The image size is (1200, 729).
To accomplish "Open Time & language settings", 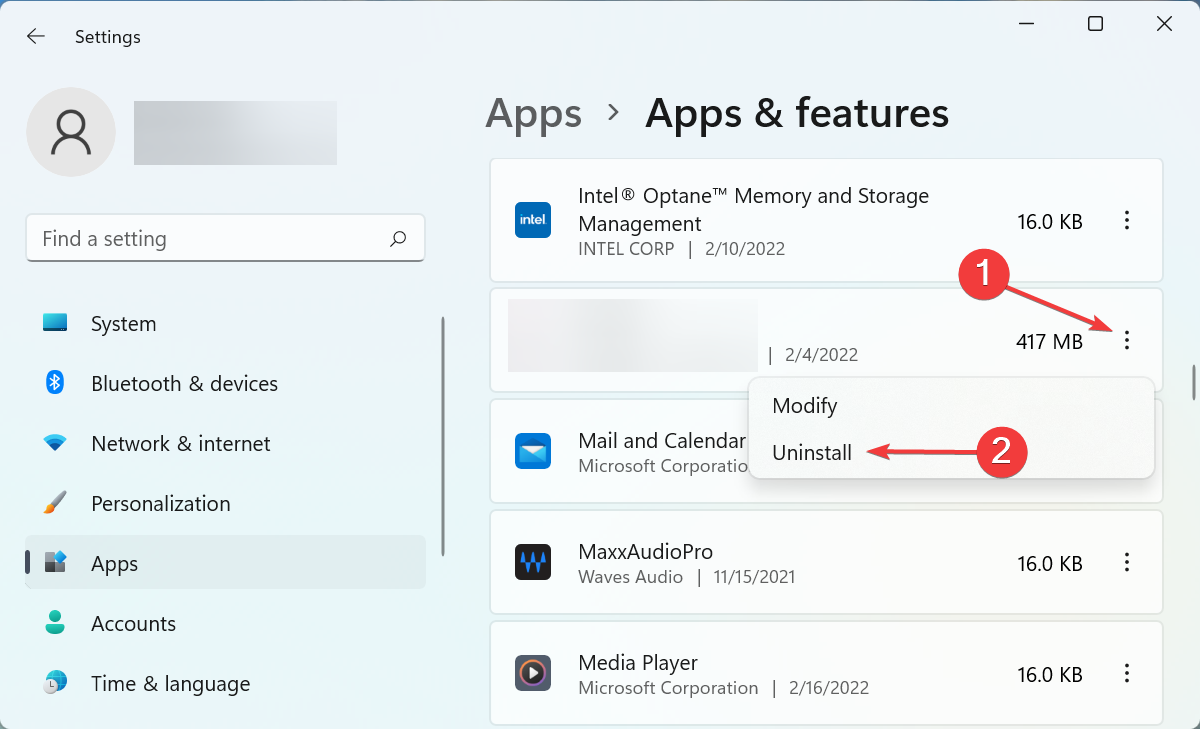I will coord(170,684).
